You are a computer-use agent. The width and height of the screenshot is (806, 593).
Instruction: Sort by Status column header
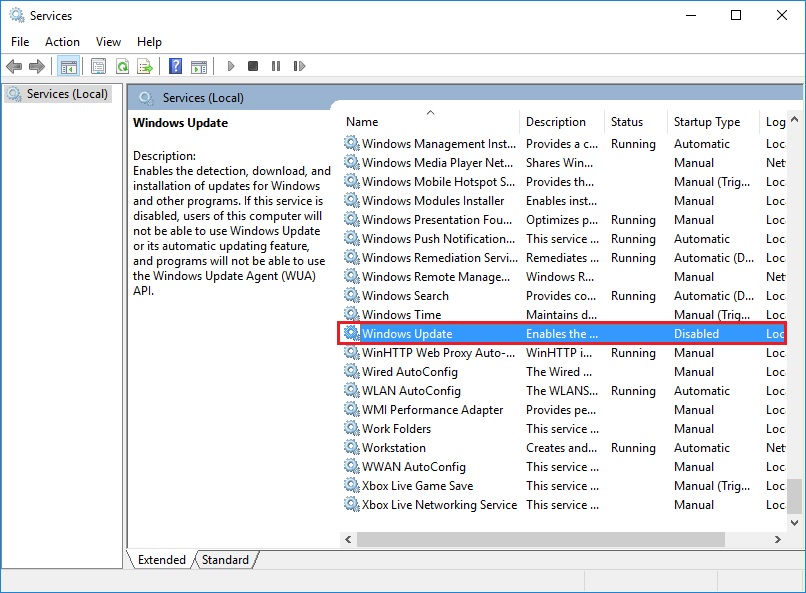pyautogui.click(x=636, y=122)
